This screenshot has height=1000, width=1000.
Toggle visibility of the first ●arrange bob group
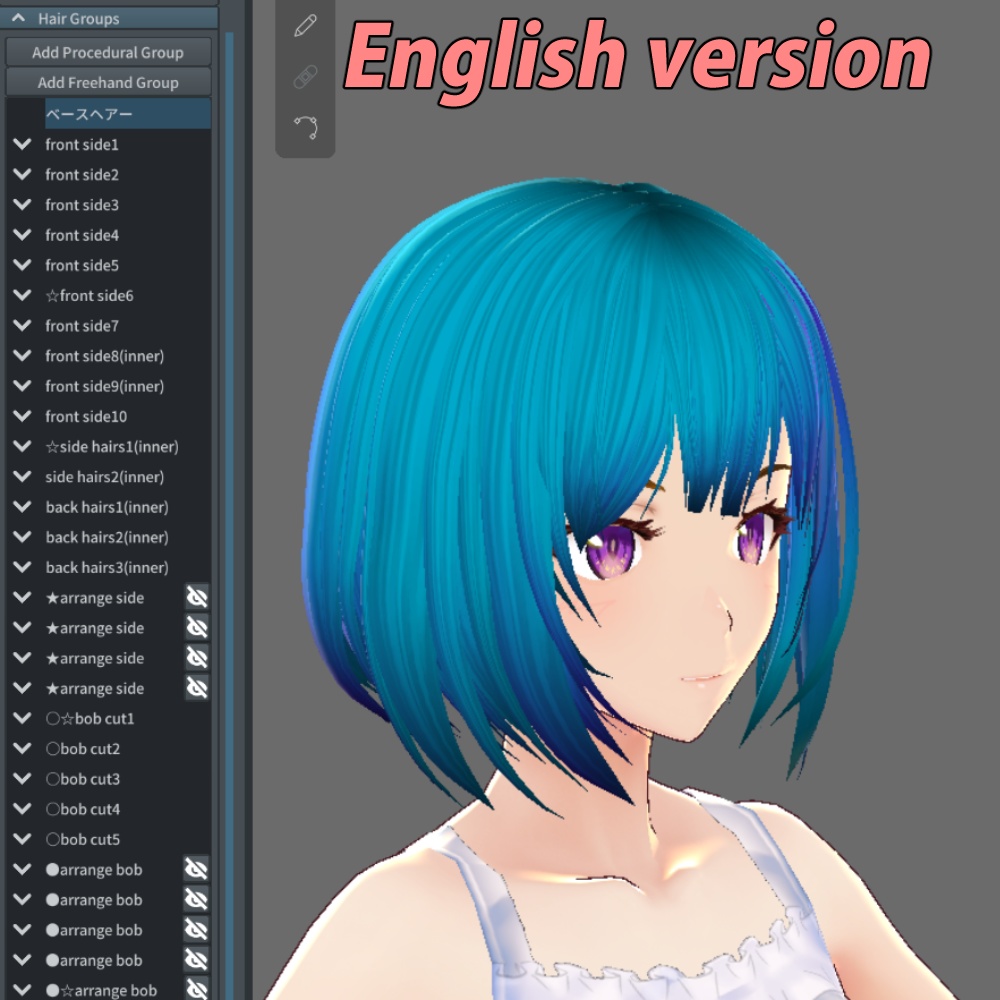point(197,869)
